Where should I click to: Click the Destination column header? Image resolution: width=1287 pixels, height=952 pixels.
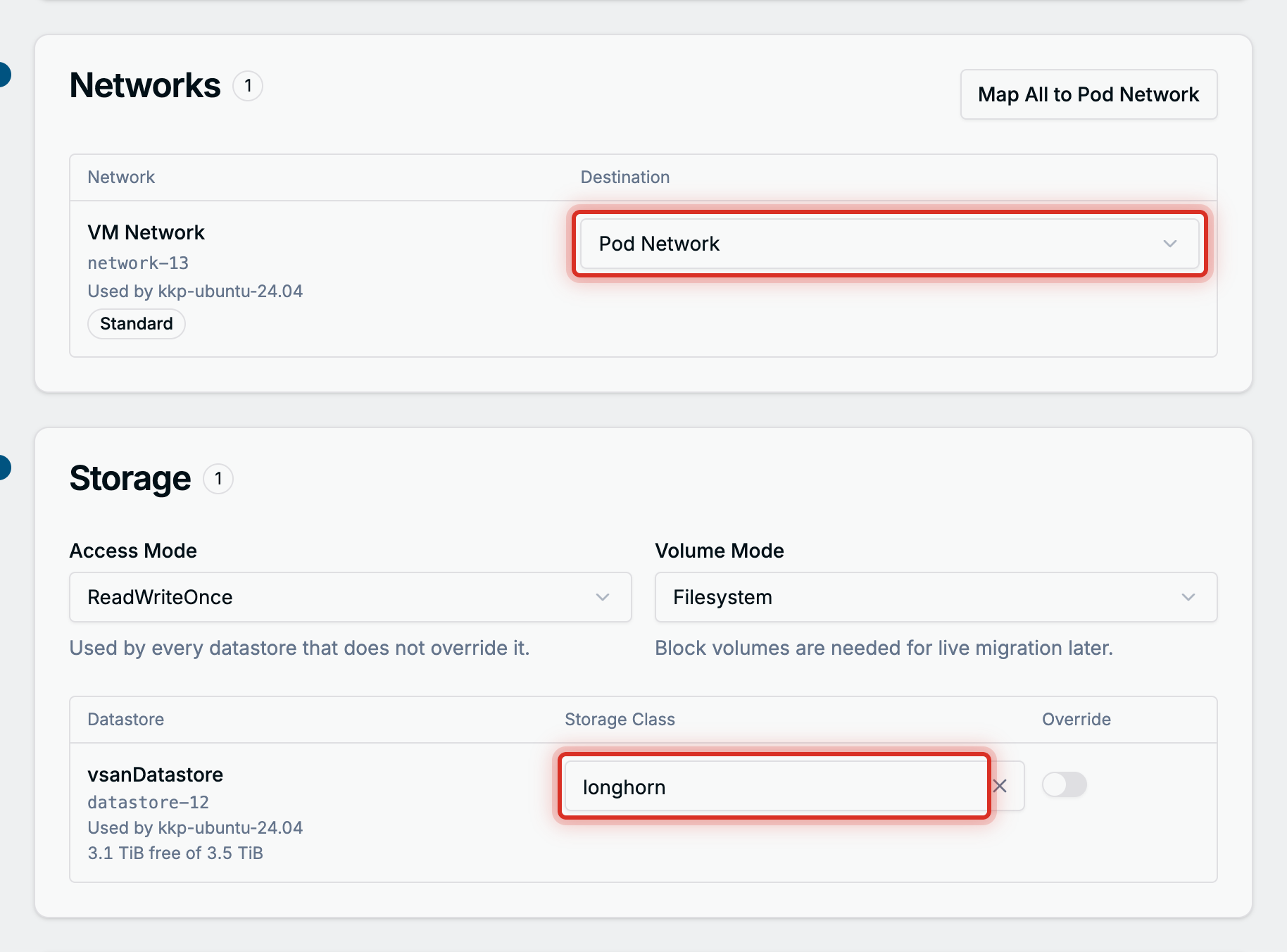click(625, 177)
